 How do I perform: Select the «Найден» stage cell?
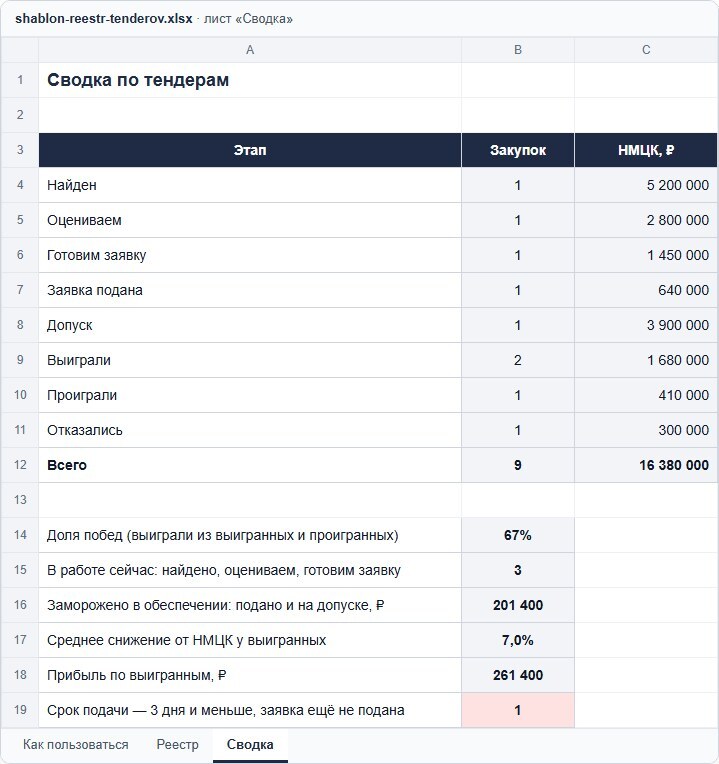pyautogui.click(x=250, y=185)
